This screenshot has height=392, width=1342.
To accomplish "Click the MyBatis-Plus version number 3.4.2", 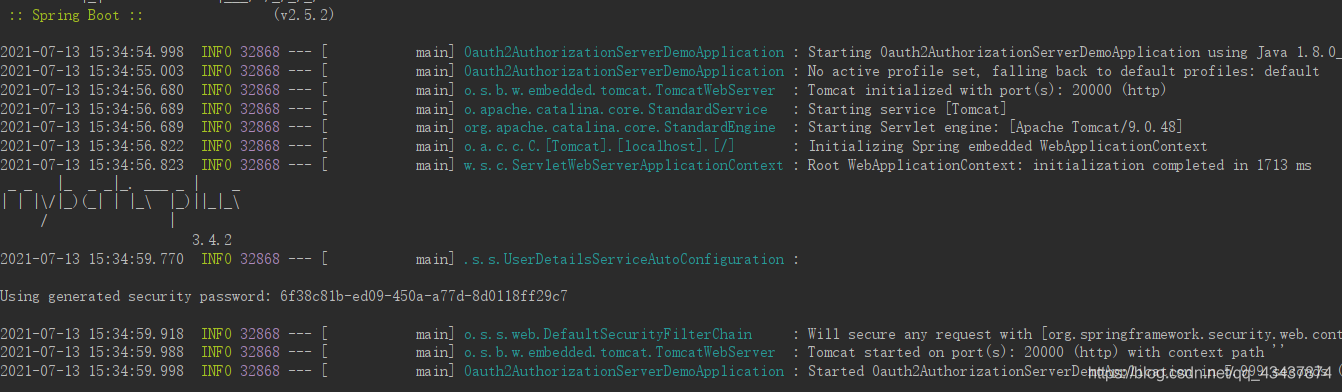I will coord(212,240).
